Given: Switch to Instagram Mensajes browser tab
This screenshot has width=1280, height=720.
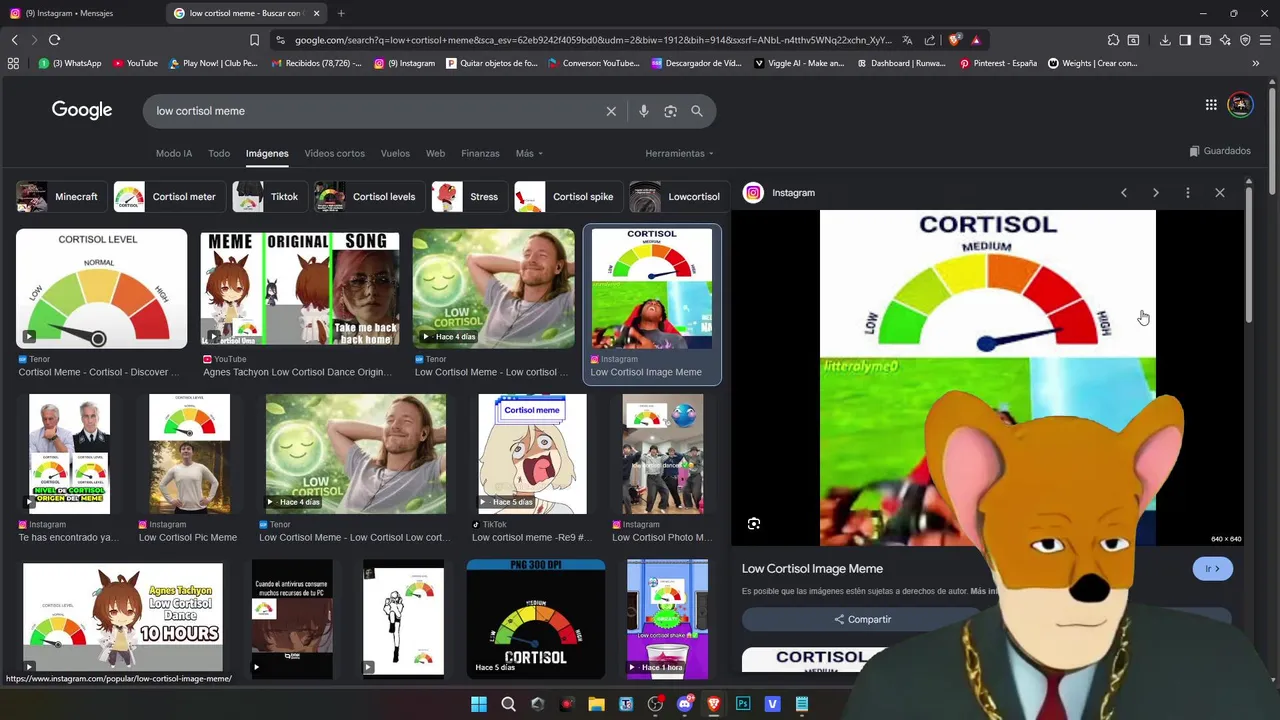Looking at the screenshot, I should 80,13.
